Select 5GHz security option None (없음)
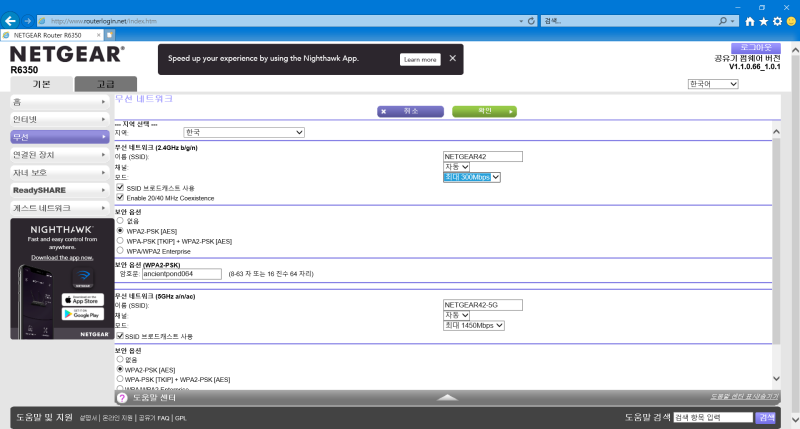The image size is (800, 429). tap(120, 359)
